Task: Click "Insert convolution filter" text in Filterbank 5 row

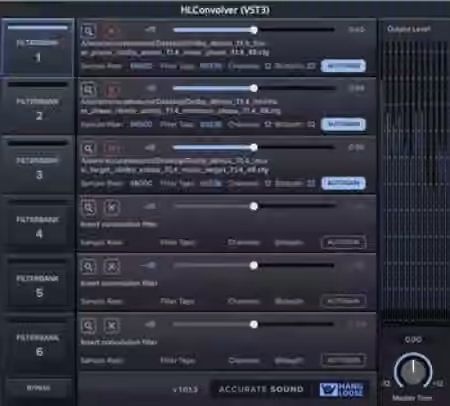Action: 119,283
